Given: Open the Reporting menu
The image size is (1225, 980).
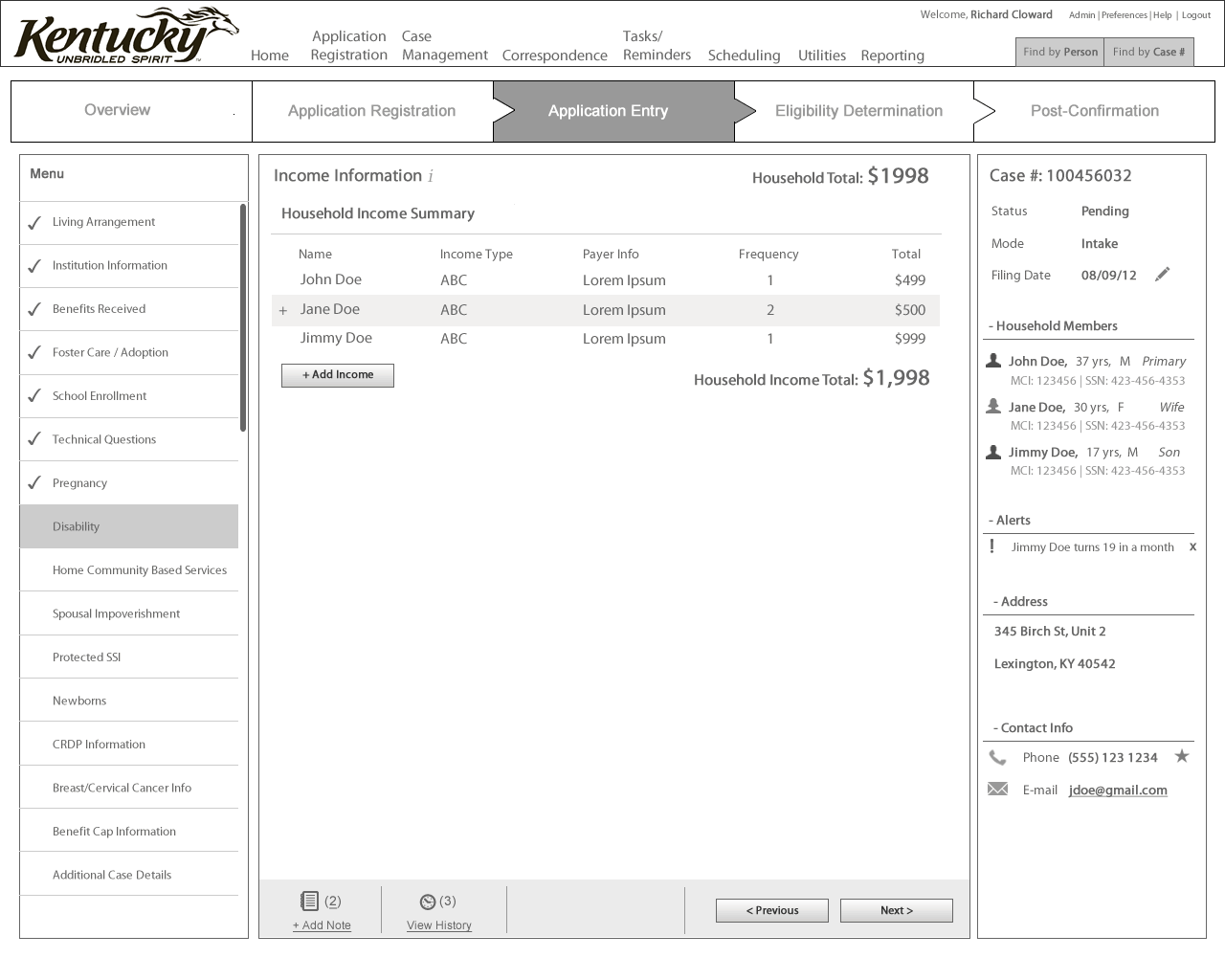Looking at the screenshot, I should point(893,56).
